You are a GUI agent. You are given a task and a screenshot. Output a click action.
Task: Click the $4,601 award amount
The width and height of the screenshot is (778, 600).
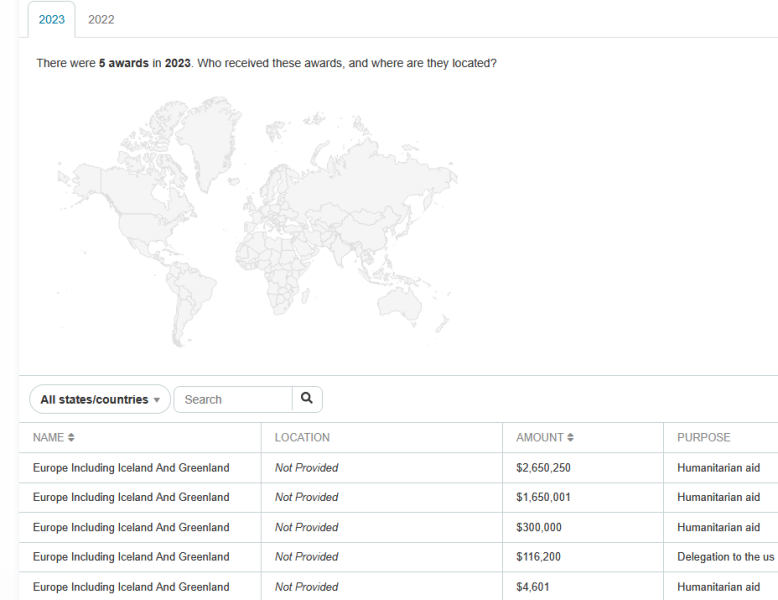[x=533, y=587]
